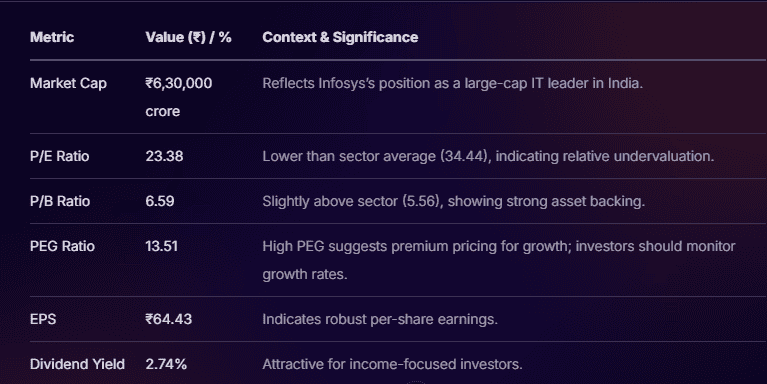Click the ₹64.43 EPS value
Viewport: 767px width, 384px height.
(x=169, y=319)
